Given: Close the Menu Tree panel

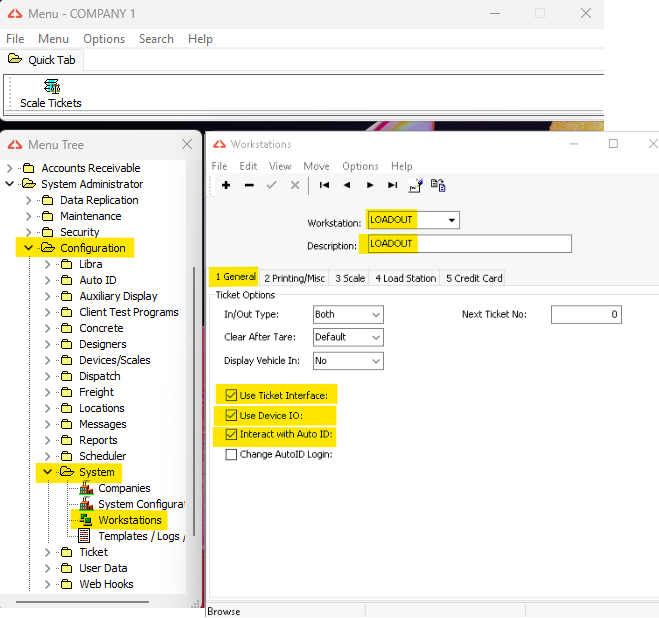Looking at the screenshot, I should 187,144.
